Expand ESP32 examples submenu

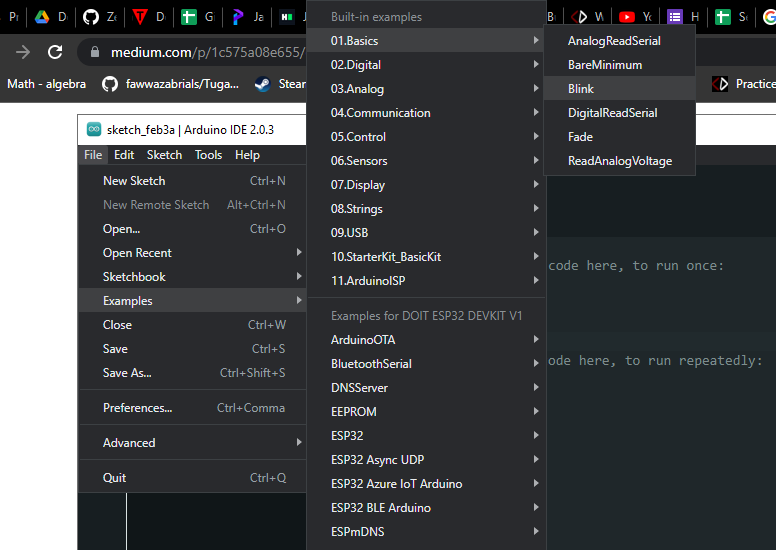point(426,436)
